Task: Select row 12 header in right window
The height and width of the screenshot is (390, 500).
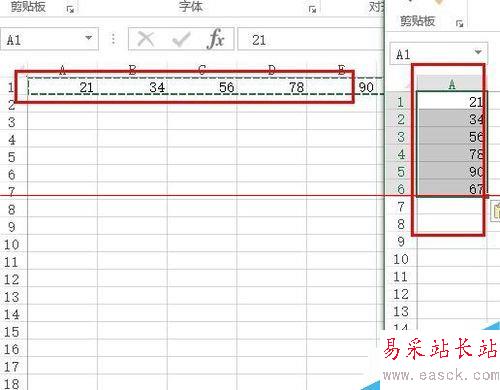Action: tap(401, 294)
